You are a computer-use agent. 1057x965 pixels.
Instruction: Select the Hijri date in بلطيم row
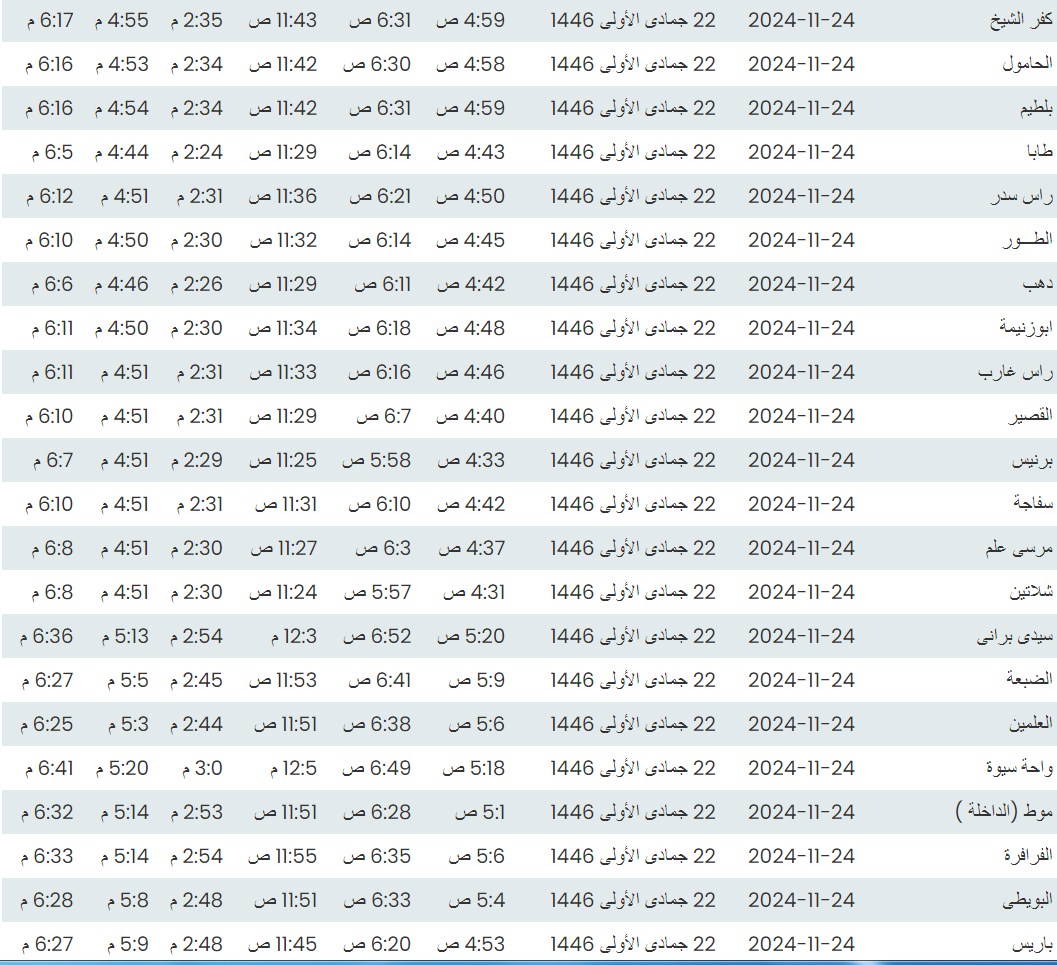[633, 109]
